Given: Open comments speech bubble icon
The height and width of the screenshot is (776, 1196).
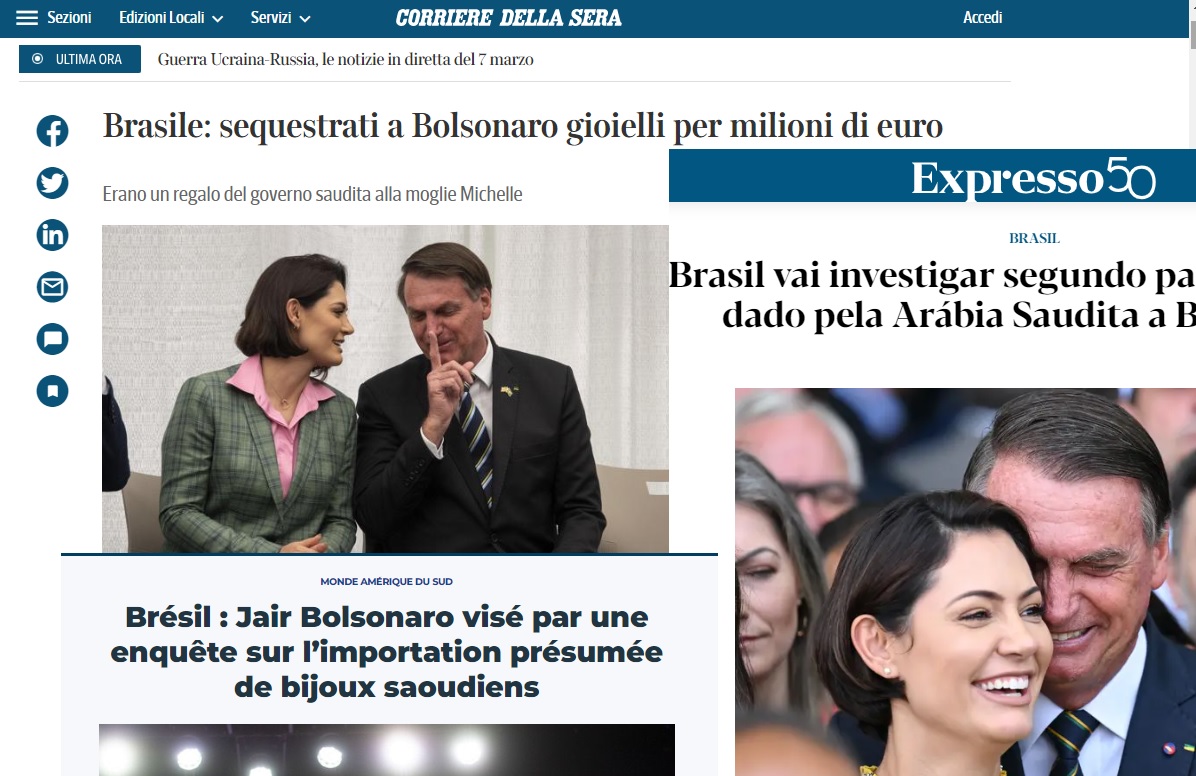Looking at the screenshot, I should tap(53, 339).
